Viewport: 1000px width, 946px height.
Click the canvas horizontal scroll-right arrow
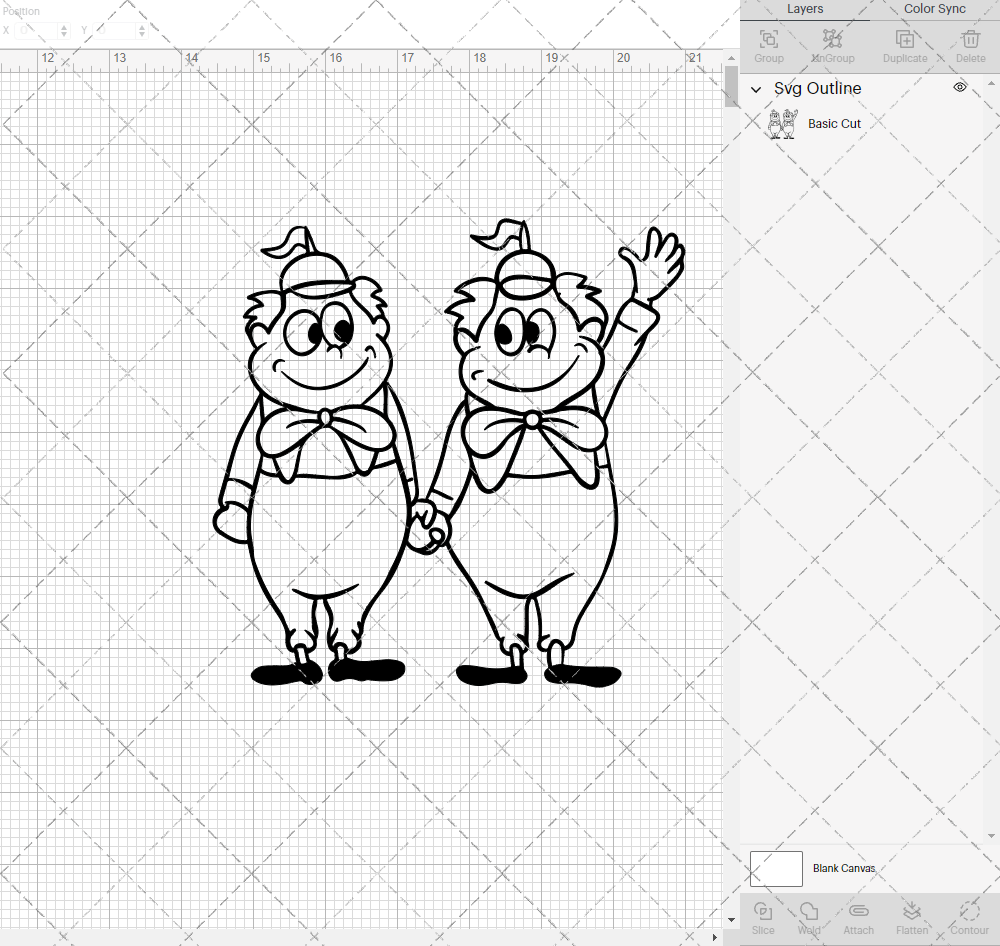tap(715, 937)
